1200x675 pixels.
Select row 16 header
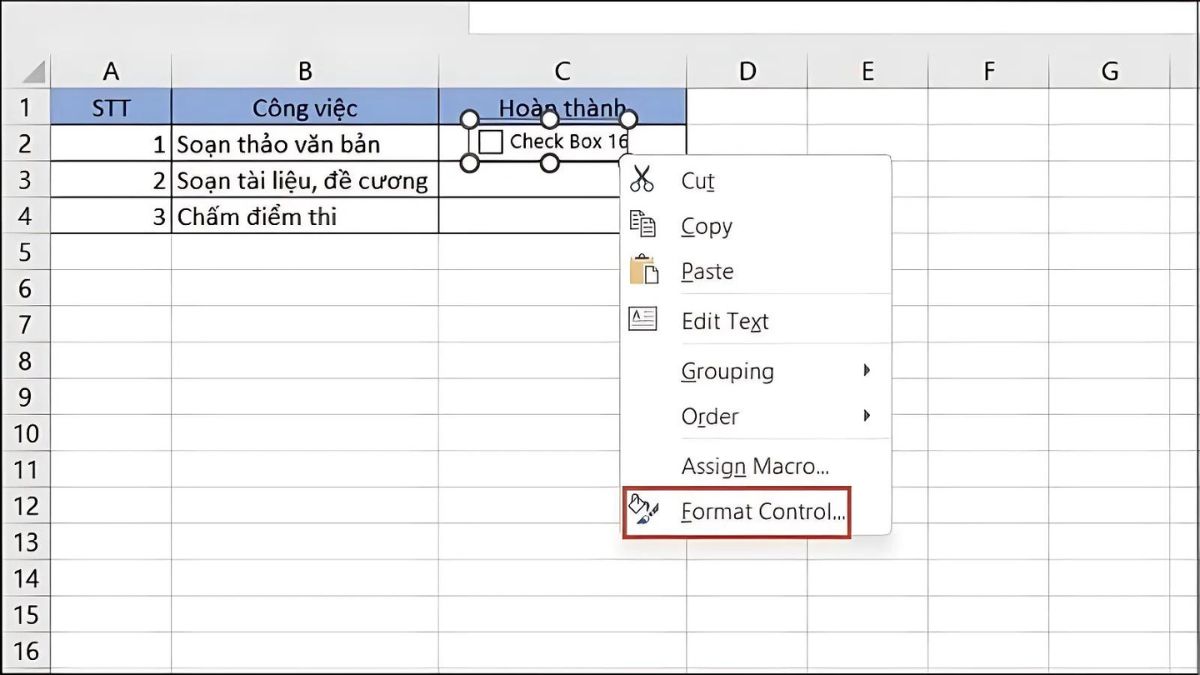coord(25,651)
